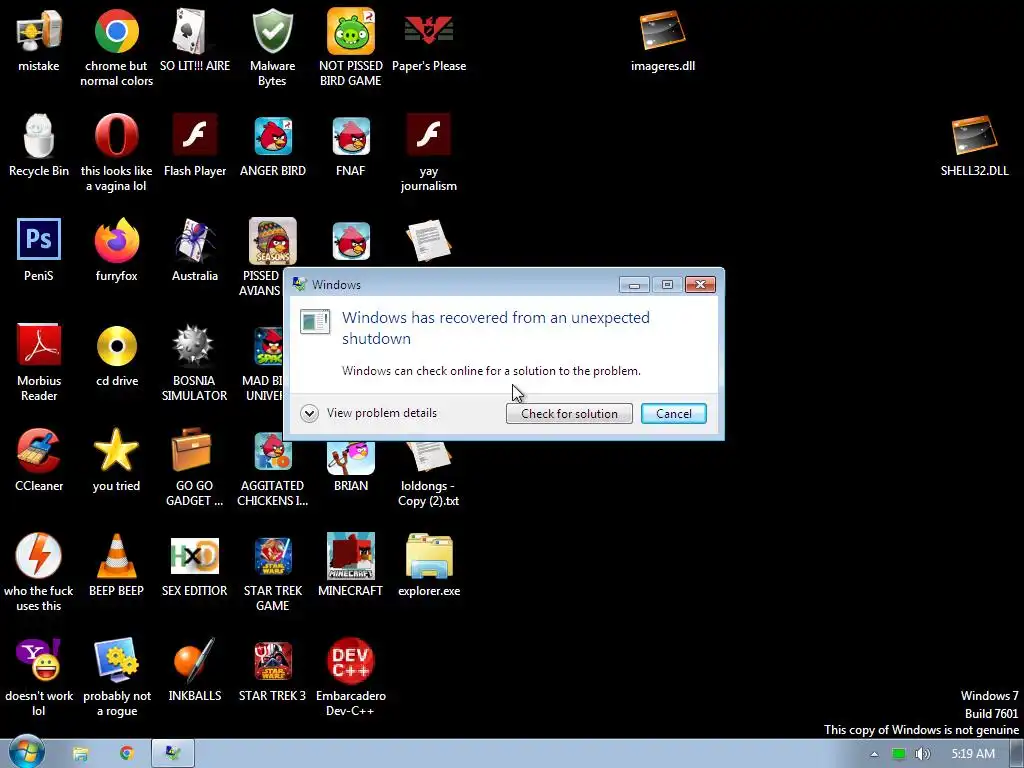Open the CCleaner icon

(39, 451)
